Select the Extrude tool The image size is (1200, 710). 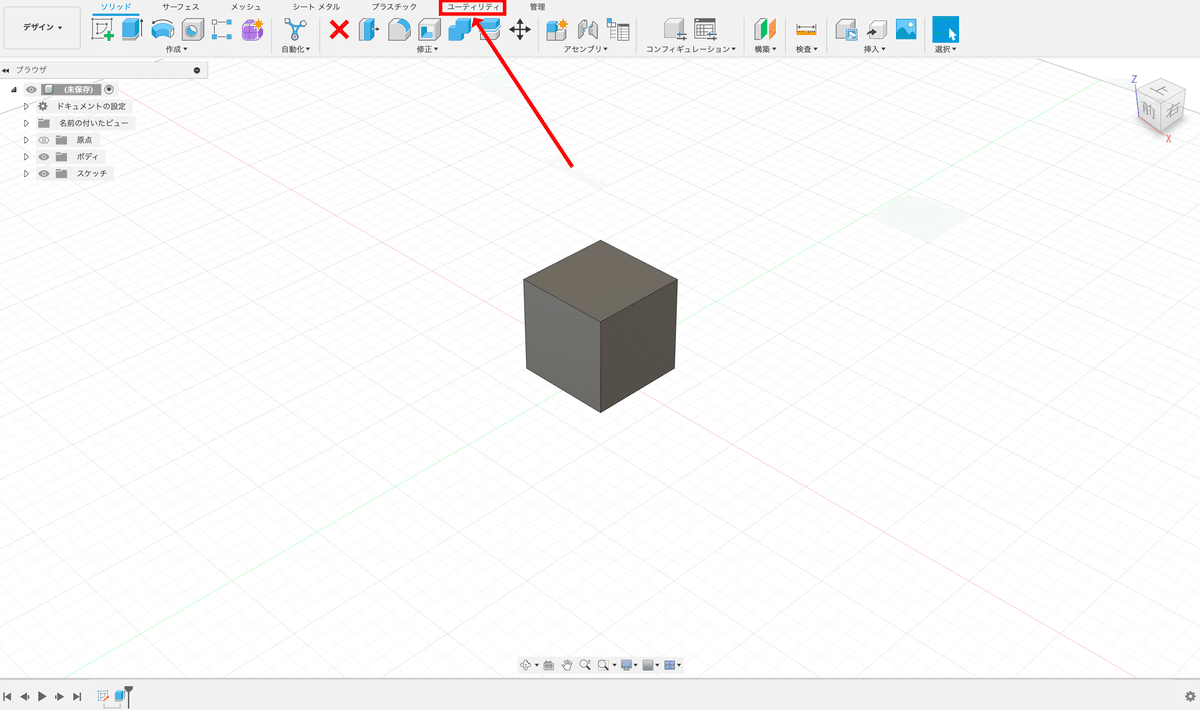(132, 30)
